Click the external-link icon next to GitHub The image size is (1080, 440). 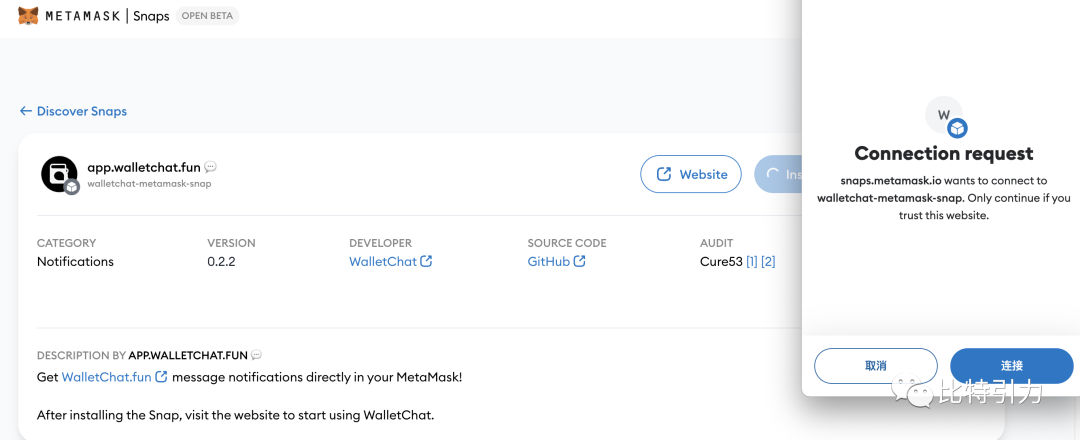pos(580,261)
